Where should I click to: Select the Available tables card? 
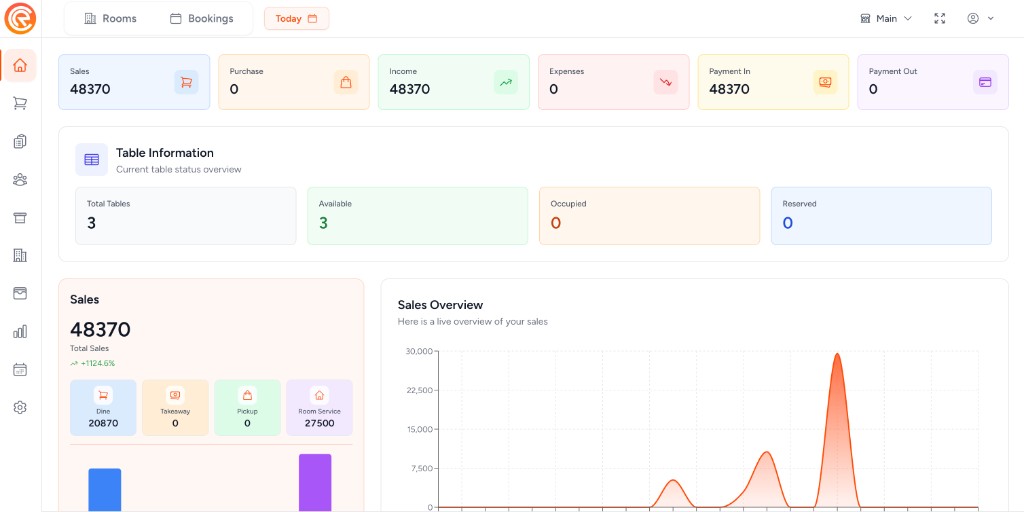417,216
